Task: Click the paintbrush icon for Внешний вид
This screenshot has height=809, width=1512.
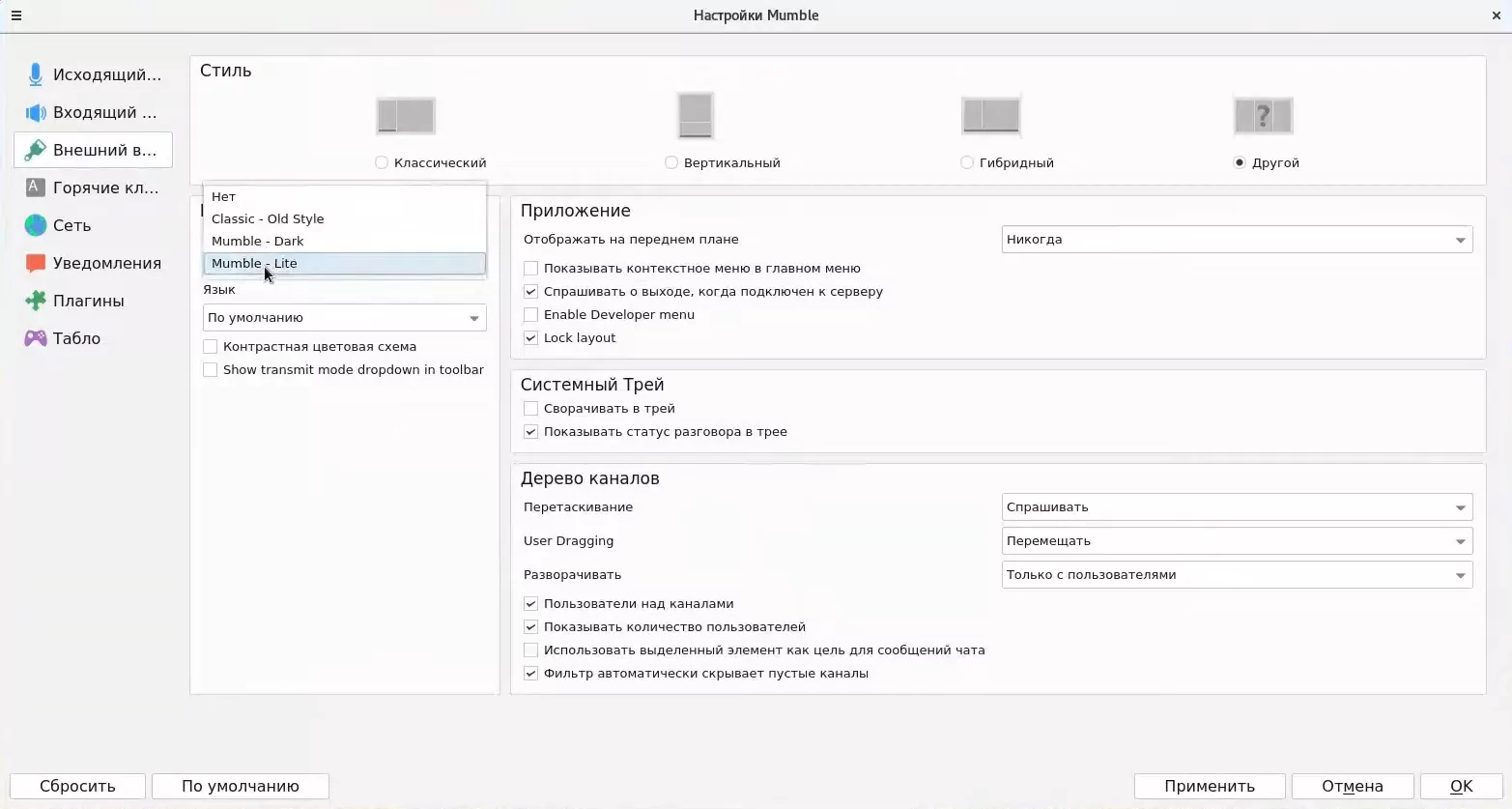Action: pos(36,150)
